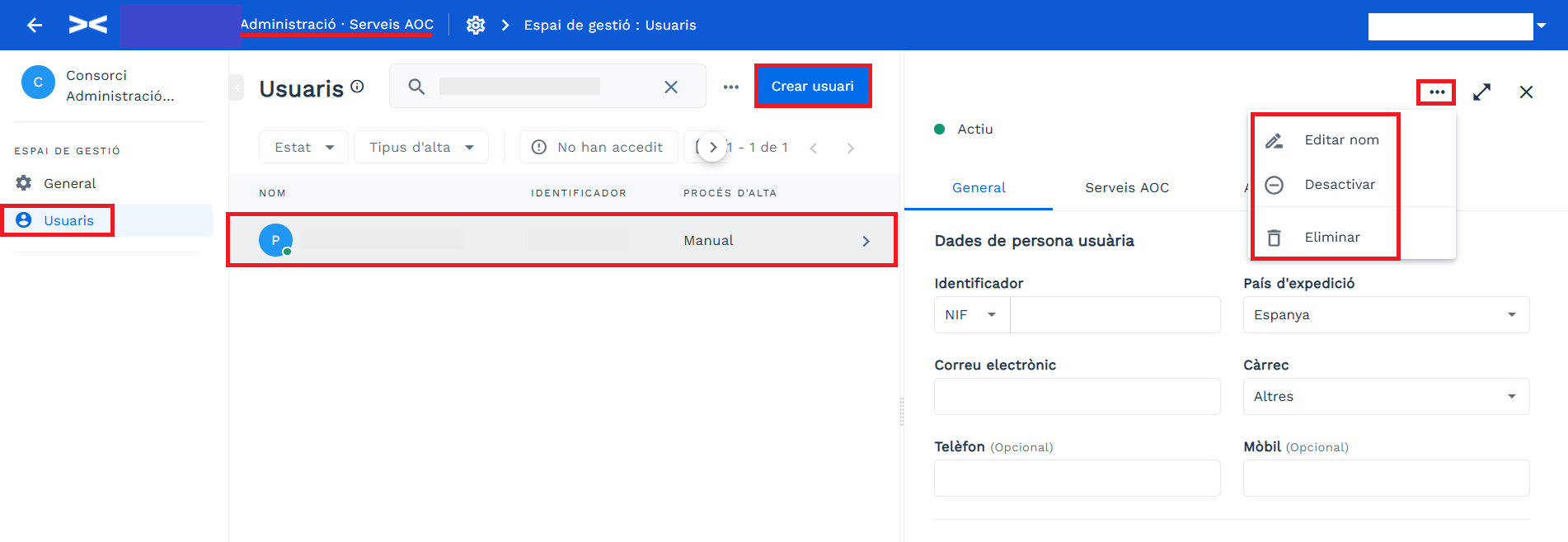This screenshot has width=1568, height=542.
Task: Go back with the left arrow icon
Action: [x=35, y=26]
